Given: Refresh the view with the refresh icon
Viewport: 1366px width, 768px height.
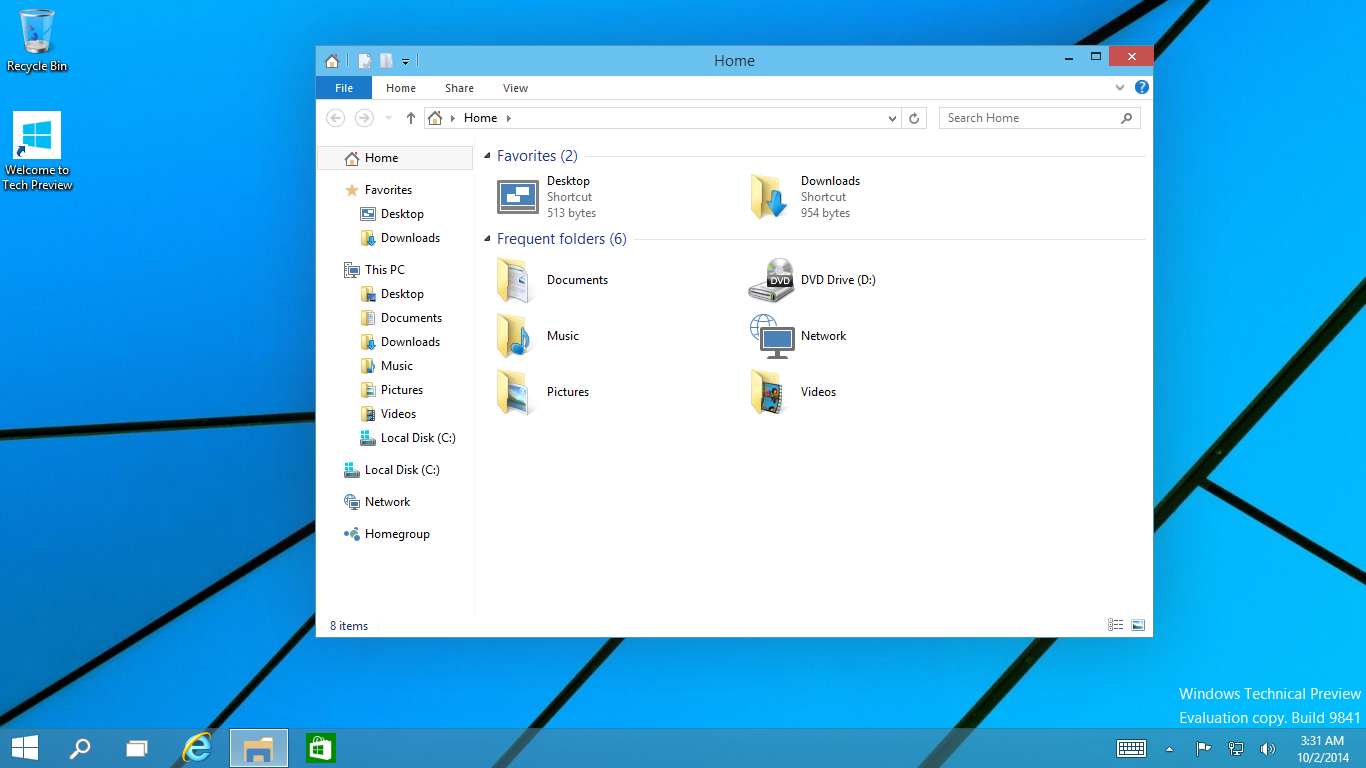Looking at the screenshot, I should (x=914, y=117).
